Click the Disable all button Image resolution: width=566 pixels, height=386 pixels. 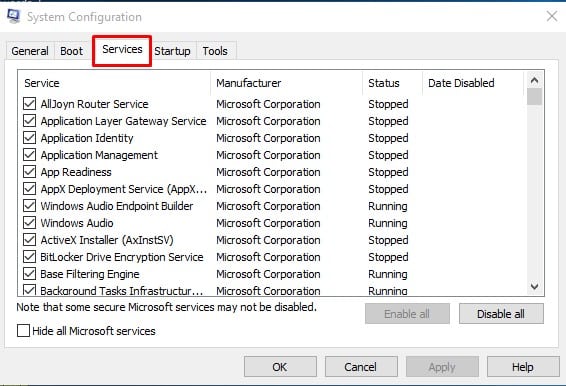501,314
